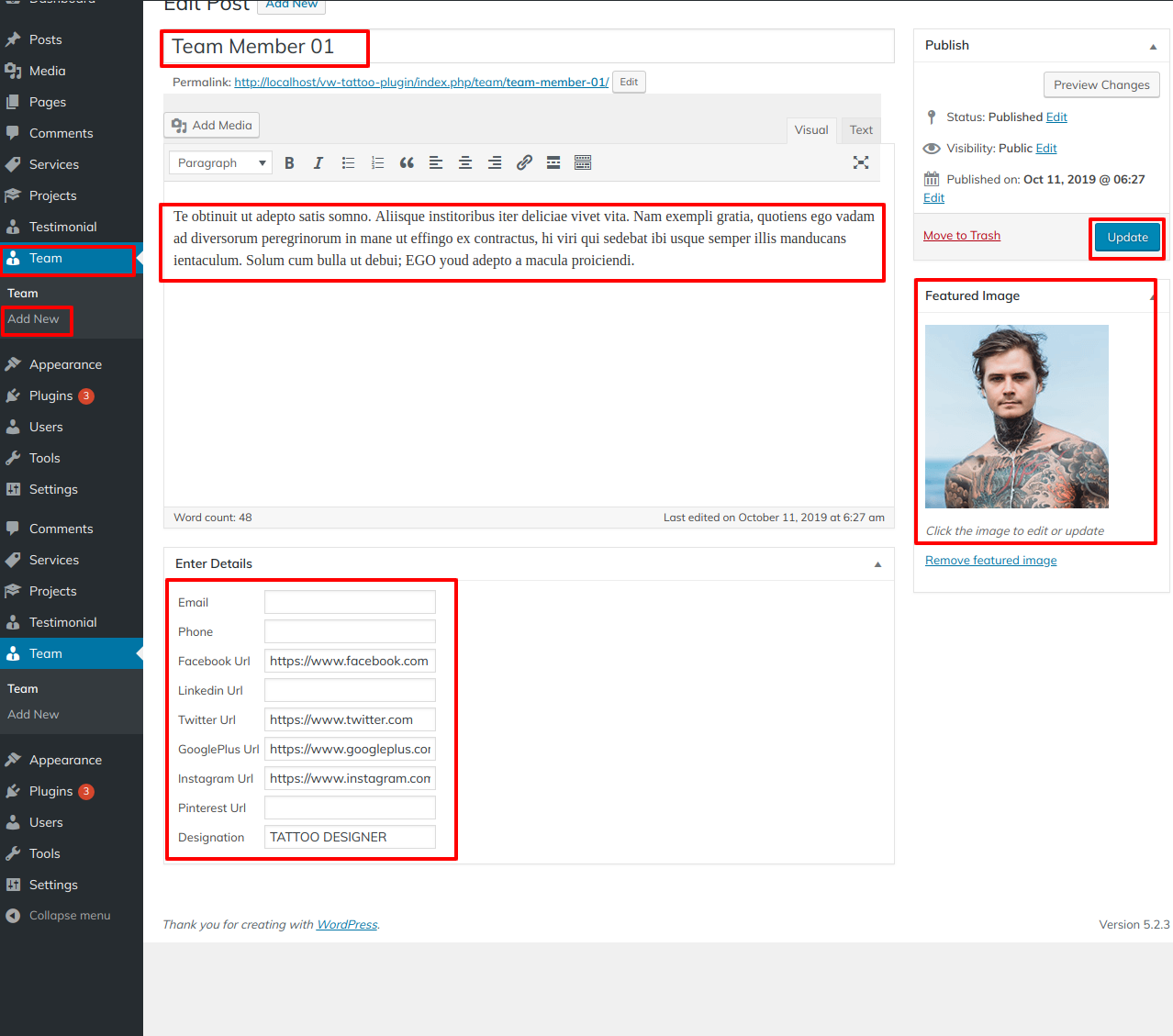Click the Email input field

[350, 603]
